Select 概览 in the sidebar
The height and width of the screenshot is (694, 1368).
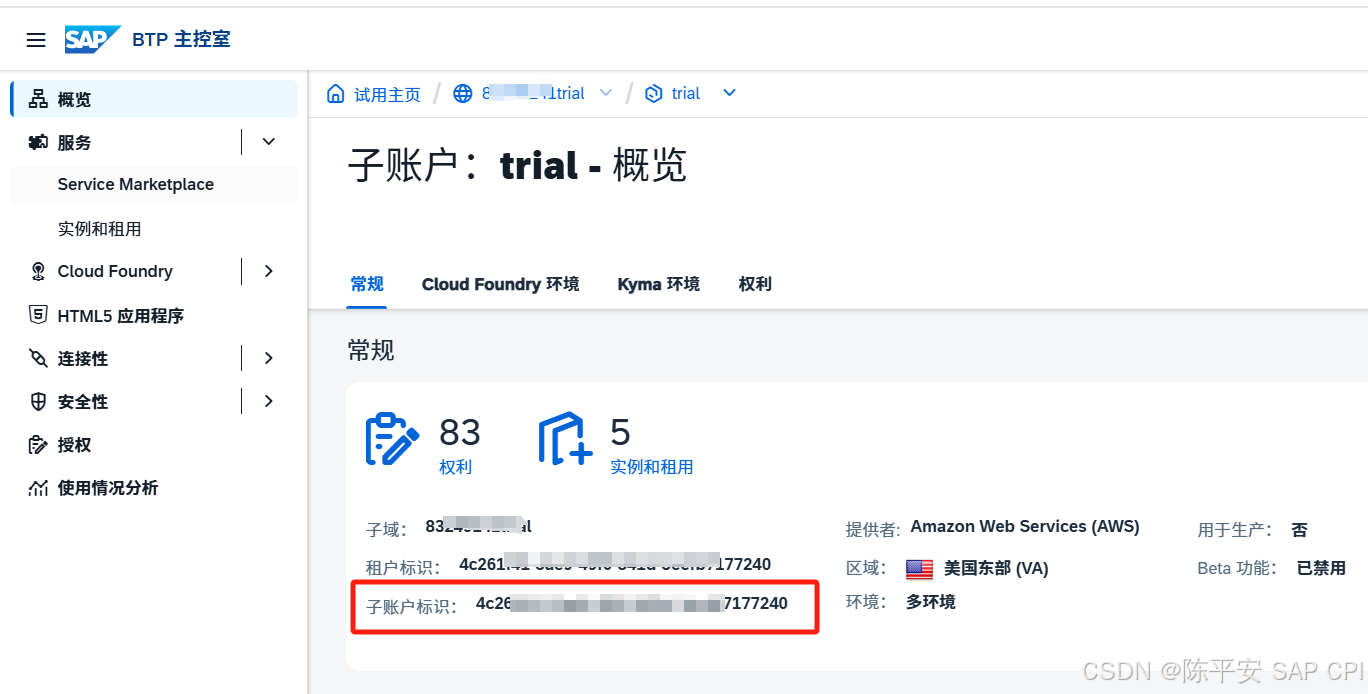154,99
